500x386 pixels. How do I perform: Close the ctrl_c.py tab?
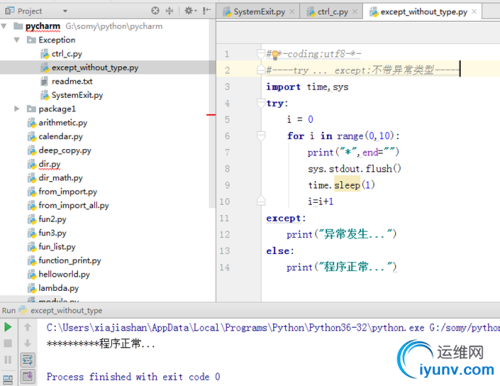click(x=355, y=12)
